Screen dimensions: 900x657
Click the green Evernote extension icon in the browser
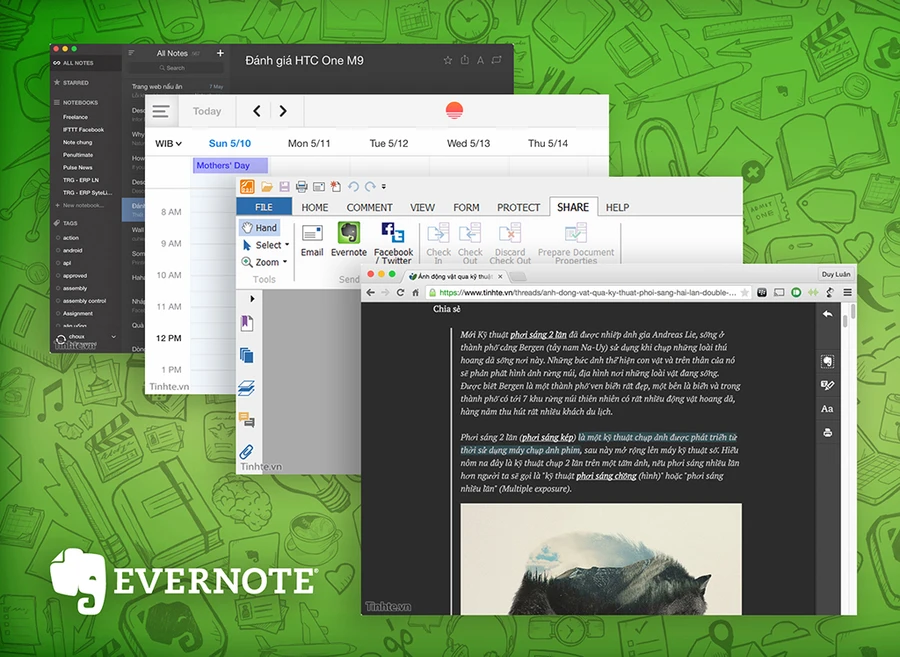796,293
